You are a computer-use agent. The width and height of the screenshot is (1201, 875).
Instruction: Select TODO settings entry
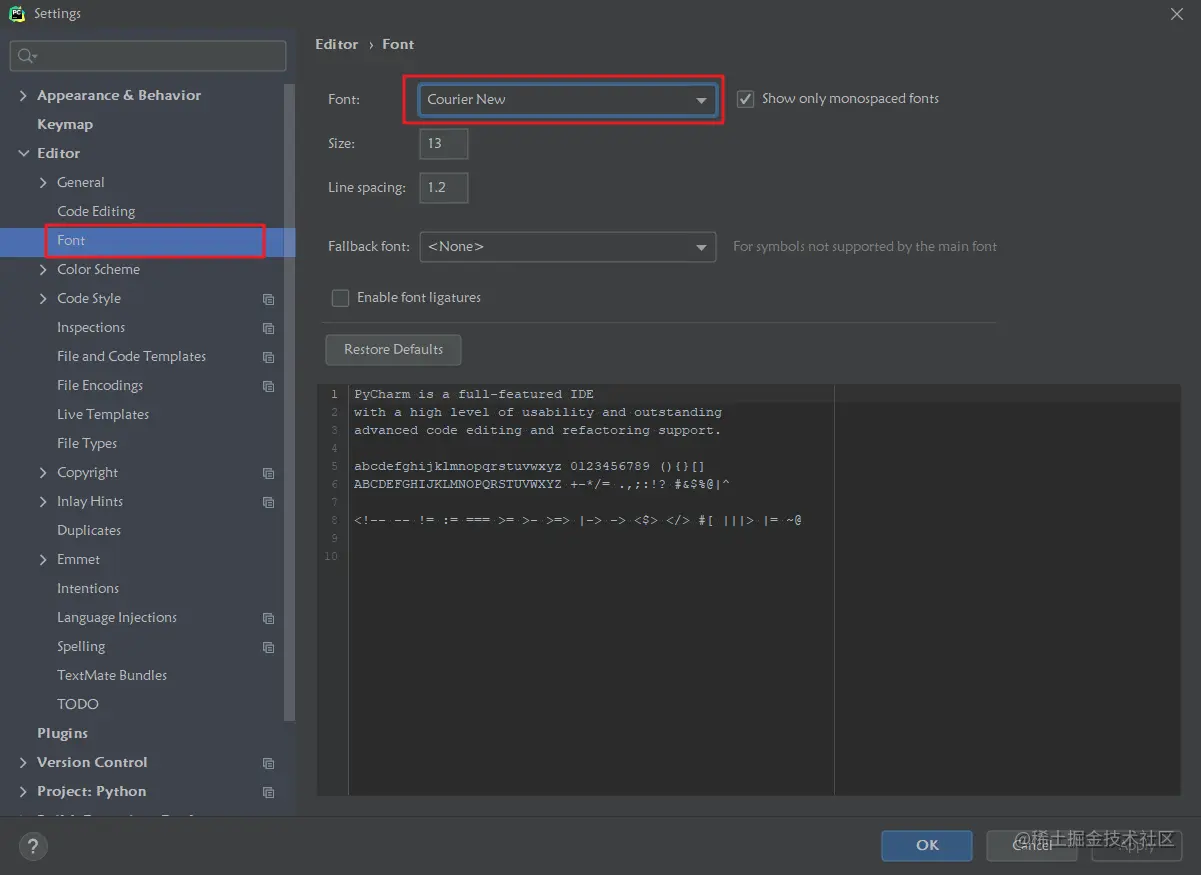[78, 705]
